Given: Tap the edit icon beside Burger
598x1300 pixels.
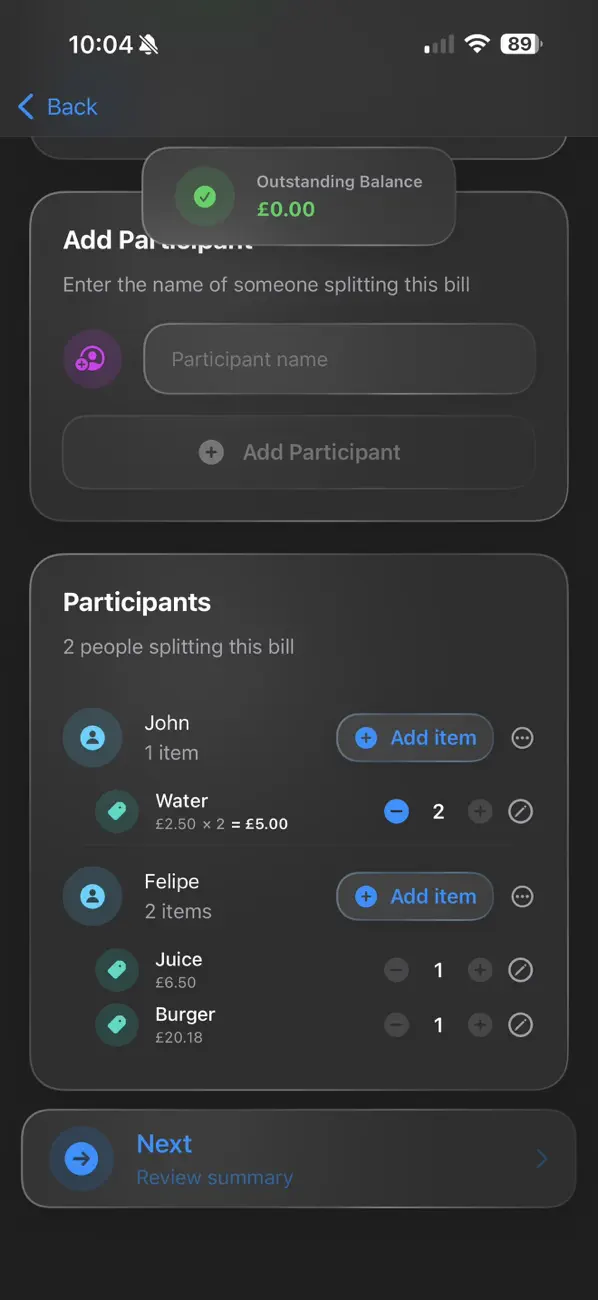Looking at the screenshot, I should [x=520, y=1024].
